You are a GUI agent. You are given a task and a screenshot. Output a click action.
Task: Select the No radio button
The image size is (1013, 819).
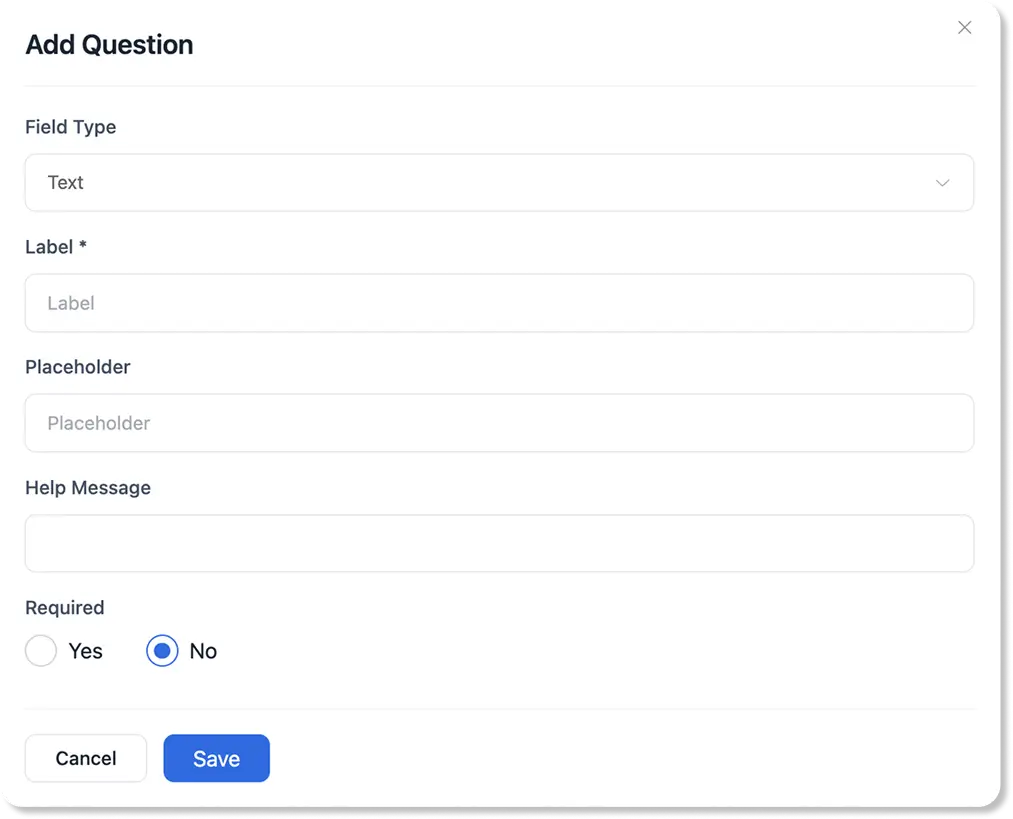[x=162, y=651]
